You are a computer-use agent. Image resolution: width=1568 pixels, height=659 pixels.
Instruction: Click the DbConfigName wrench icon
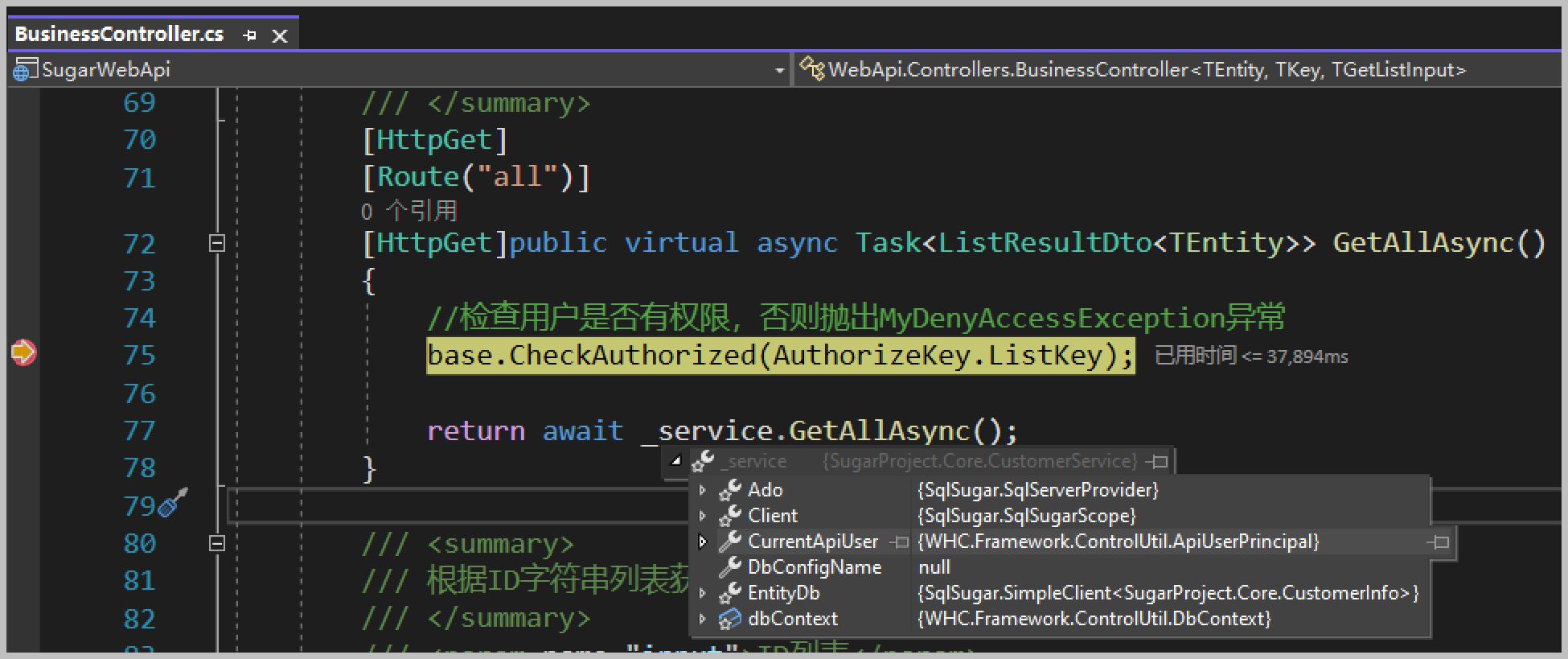pos(729,567)
